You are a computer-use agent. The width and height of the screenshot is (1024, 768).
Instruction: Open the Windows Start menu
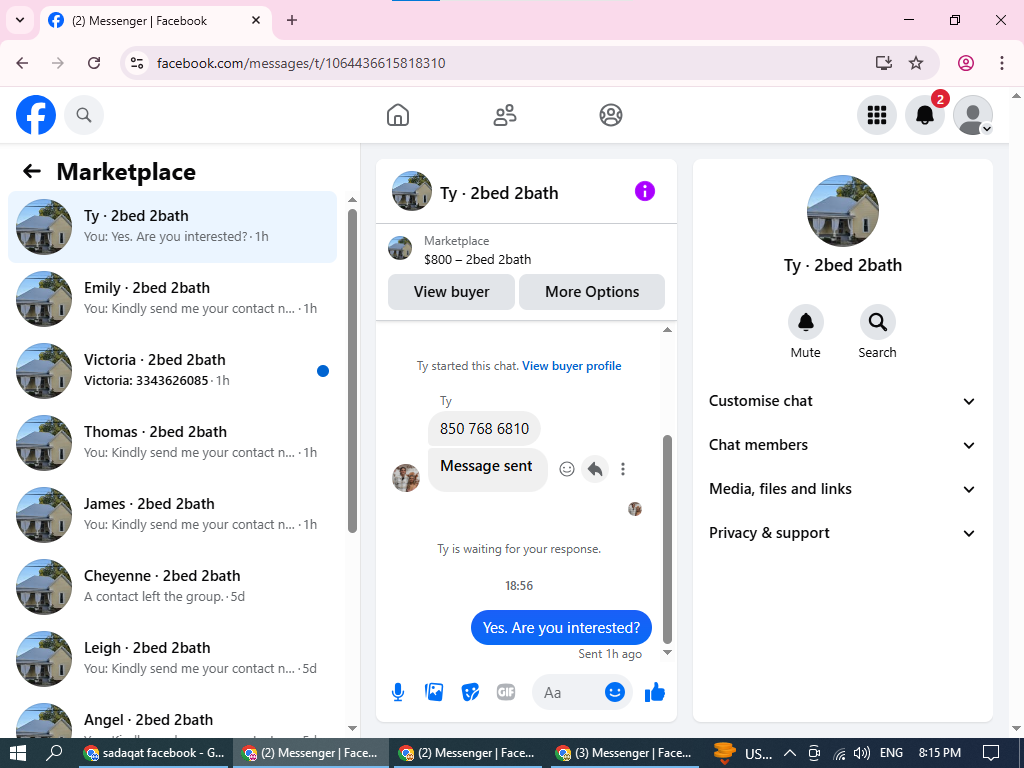[x=18, y=753]
